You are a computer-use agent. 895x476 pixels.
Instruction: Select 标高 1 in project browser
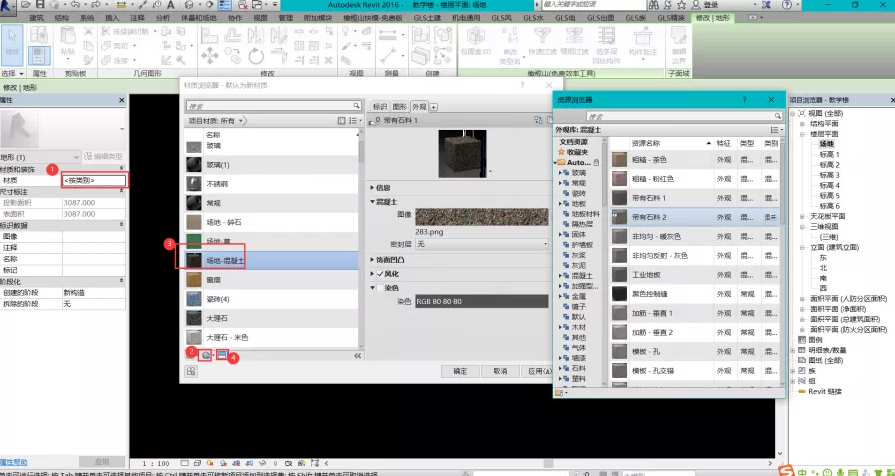[x=829, y=154]
